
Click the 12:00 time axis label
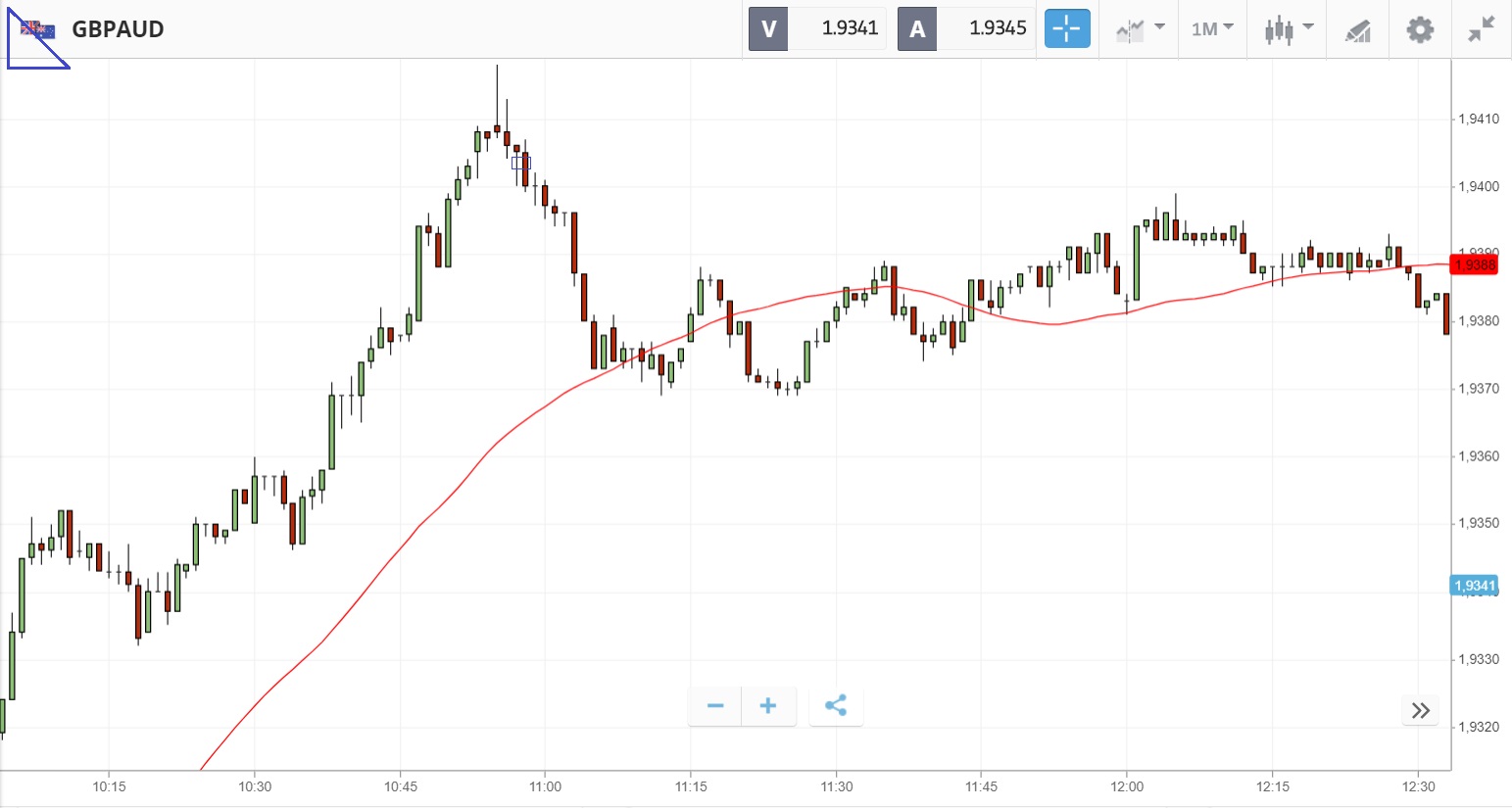point(1127,786)
